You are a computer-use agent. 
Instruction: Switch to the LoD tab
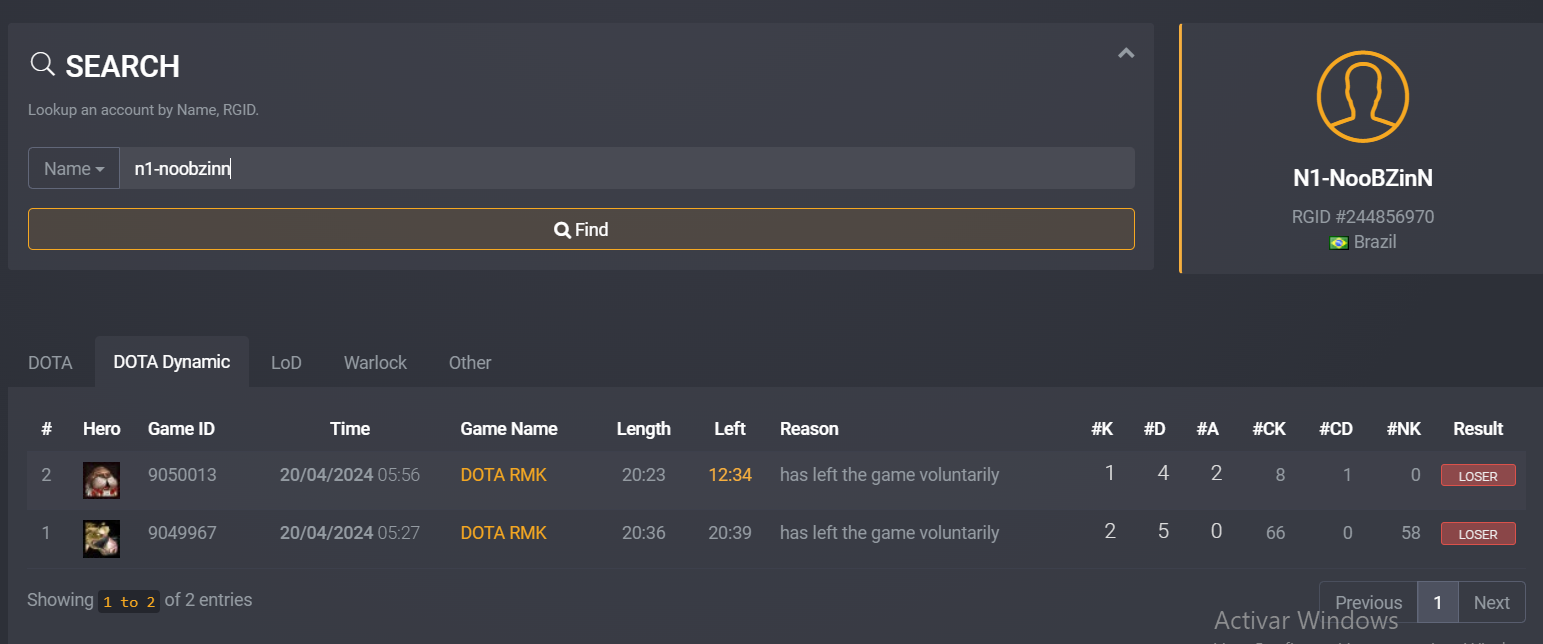[x=286, y=362]
